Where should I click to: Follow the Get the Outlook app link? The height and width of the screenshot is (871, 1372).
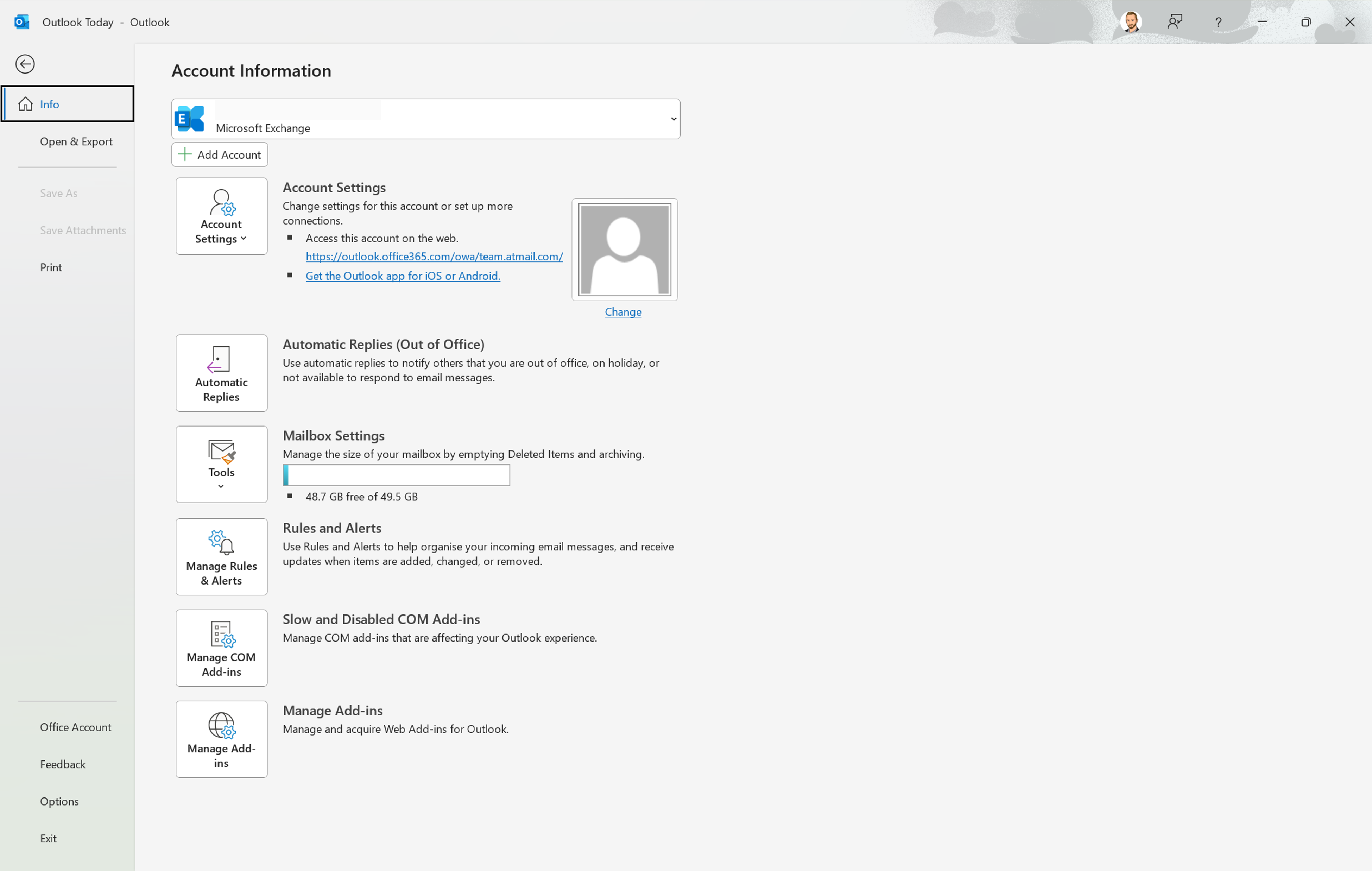click(403, 276)
